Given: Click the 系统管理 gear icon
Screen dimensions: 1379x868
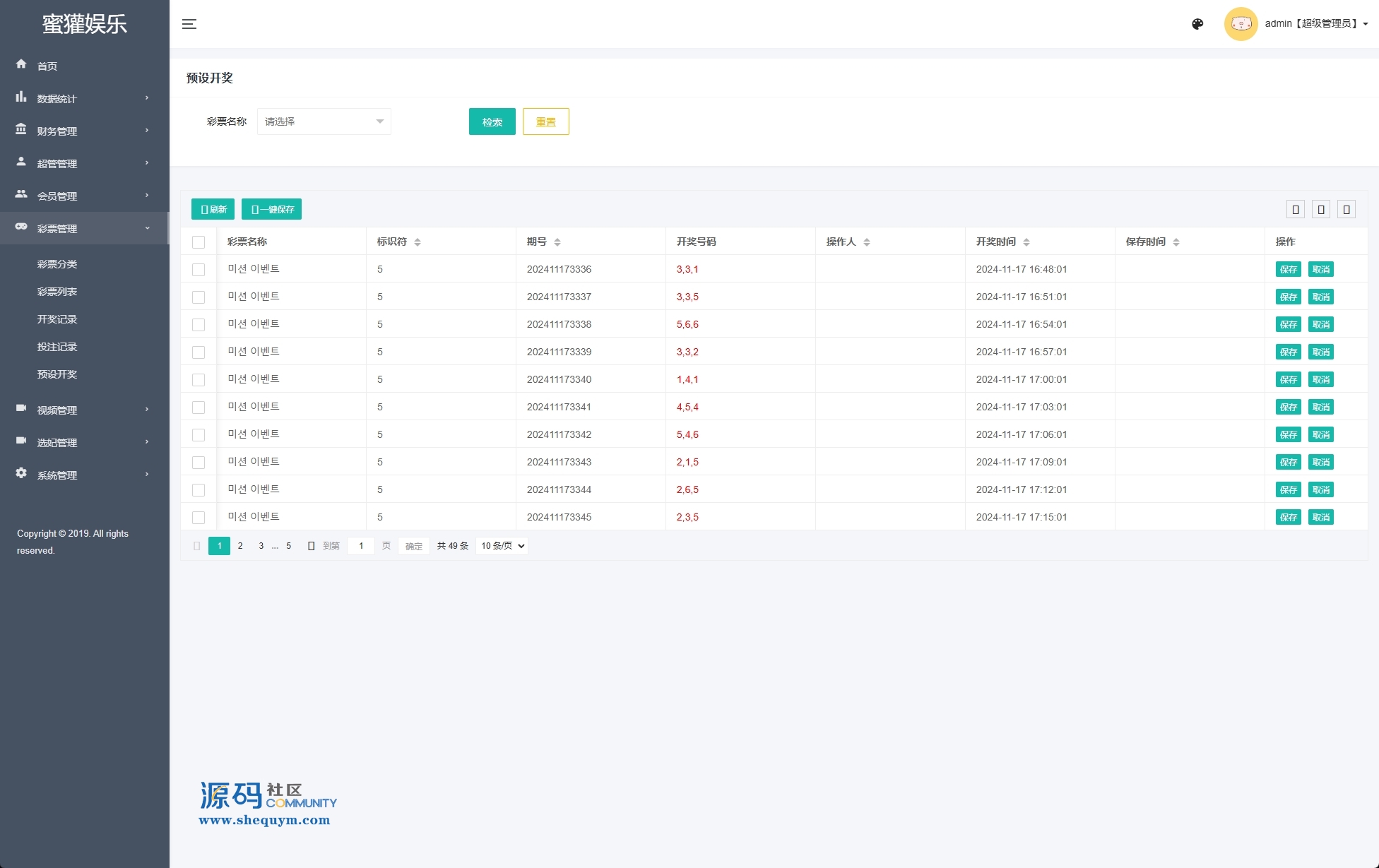Looking at the screenshot, I should point(21,473).
